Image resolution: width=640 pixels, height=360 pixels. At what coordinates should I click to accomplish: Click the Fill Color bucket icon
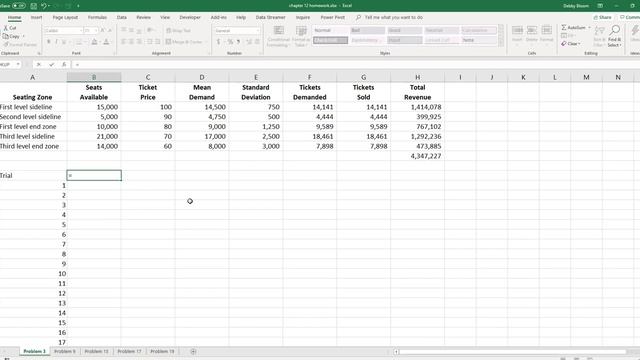tap(94, 42)
